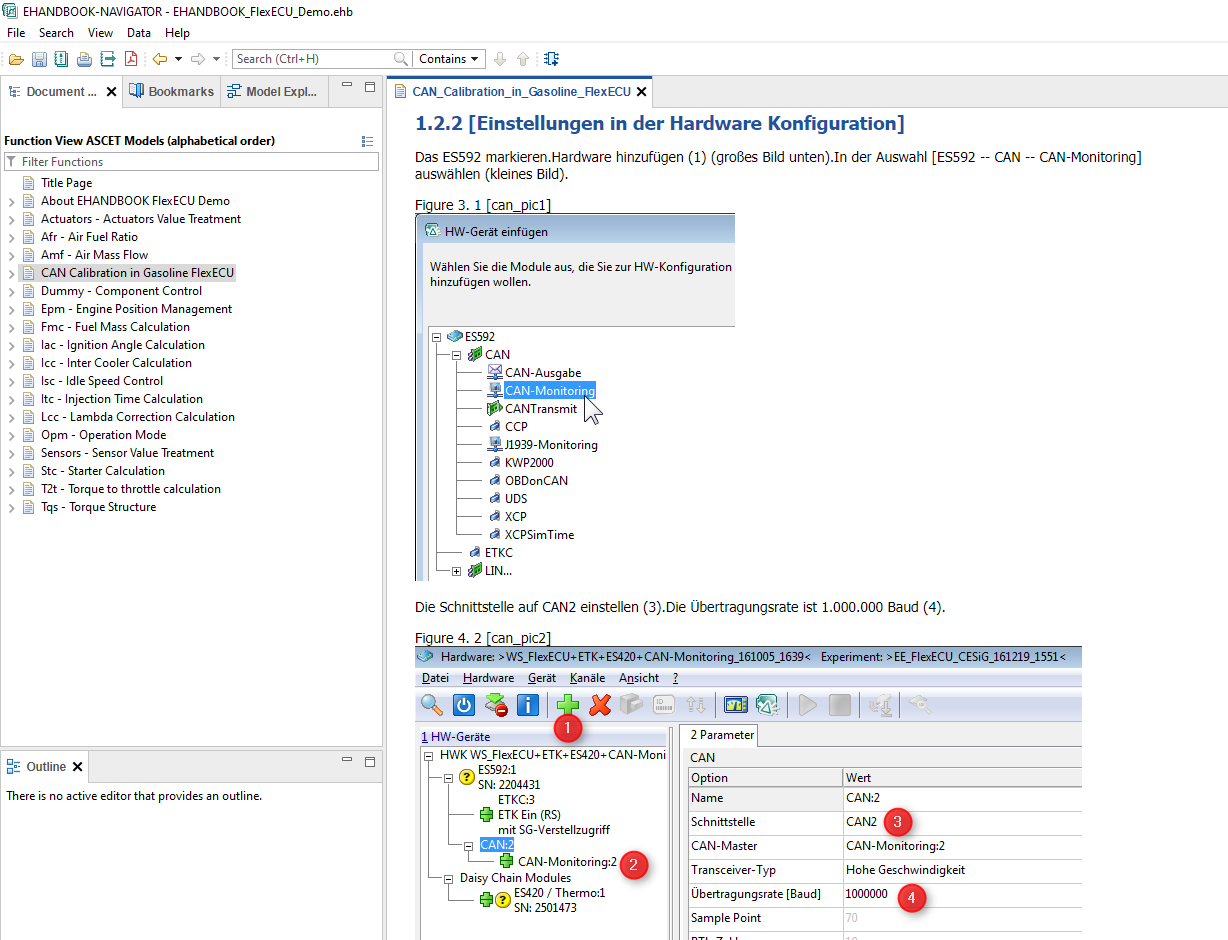Select Isc - Idle Speed Control item
This screenshot has height=940, width=1228.
pos(102,381)
